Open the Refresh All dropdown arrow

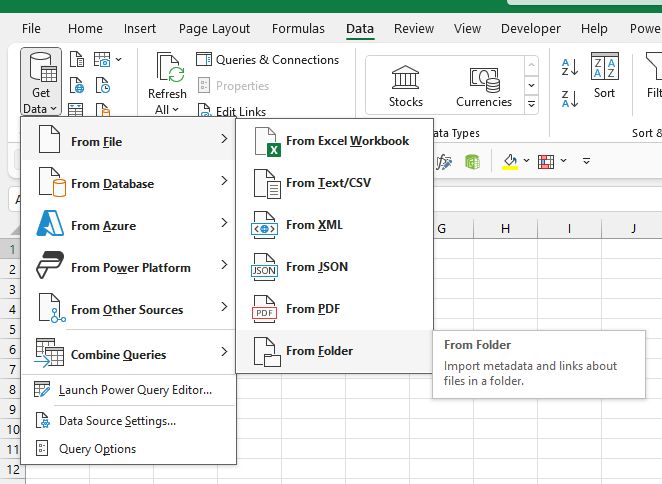click(x=175, y=110)
